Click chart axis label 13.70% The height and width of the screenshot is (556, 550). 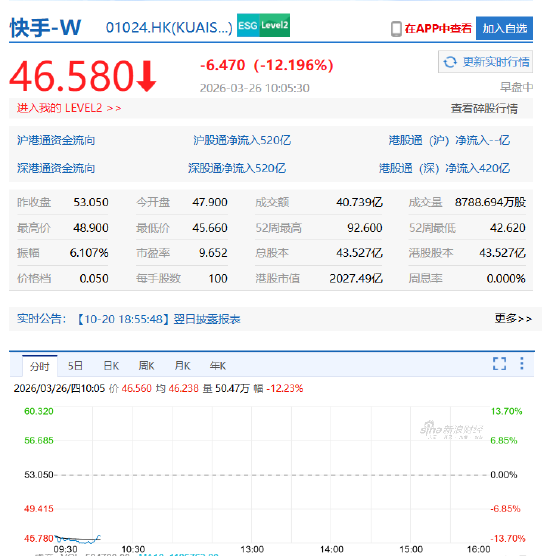(506, 411)
